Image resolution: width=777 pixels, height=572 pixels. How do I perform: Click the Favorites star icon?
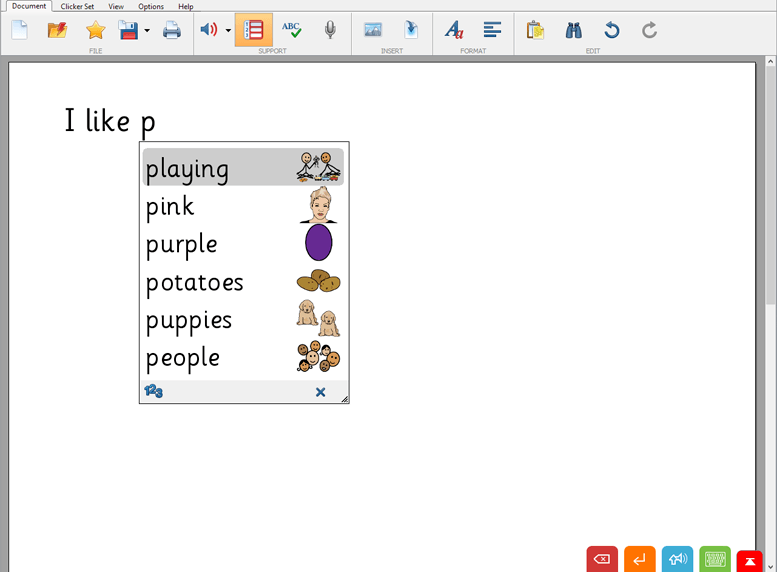[95, 30]
